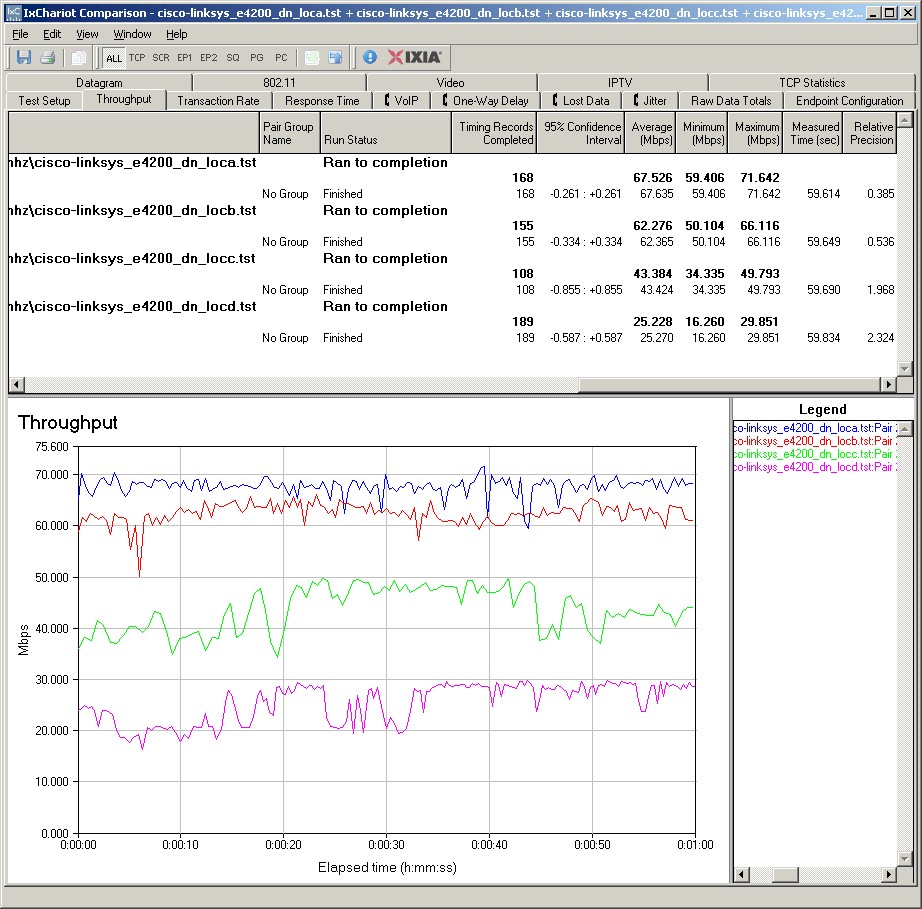Image resolution: width=922 pixels, height=909 pixels.
Task: Switch to the Response Time tab
Action: [x=322, y=101]
